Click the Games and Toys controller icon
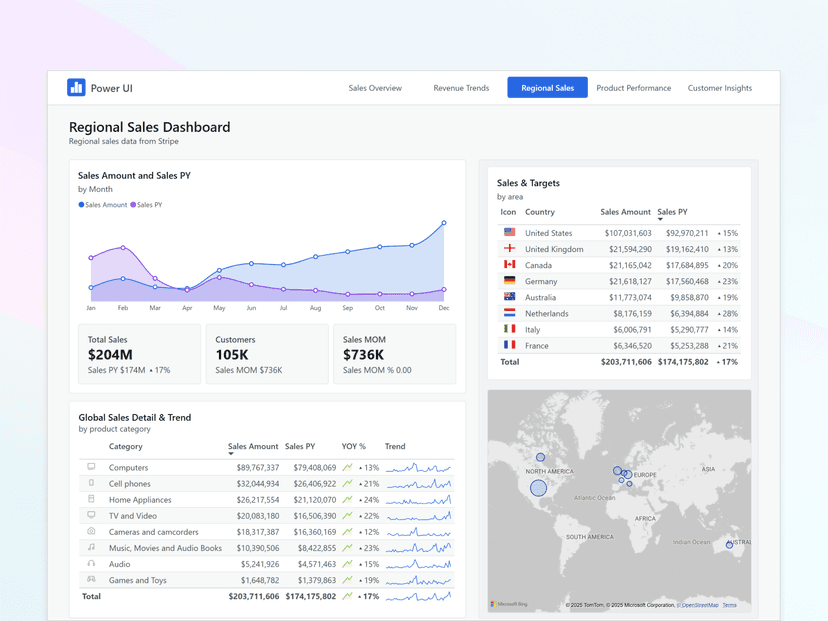This screenshot has height=621, width=828. point(91,580)
